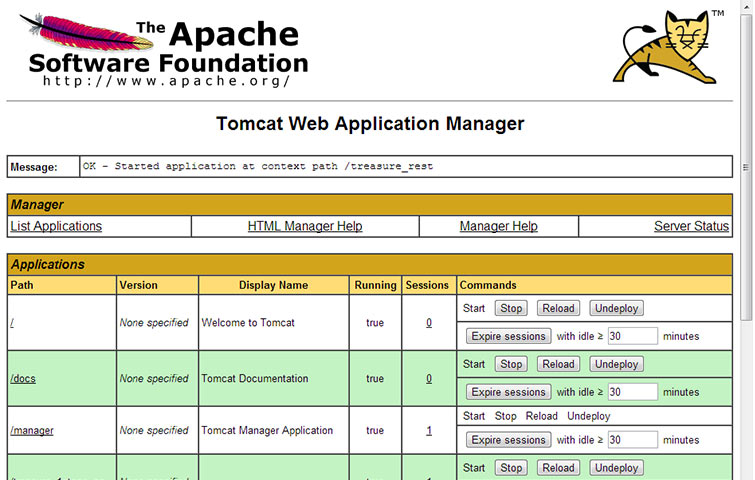Open HTML Manager Help link
Viewport: 755px width, 480px height.
(305, 226)
